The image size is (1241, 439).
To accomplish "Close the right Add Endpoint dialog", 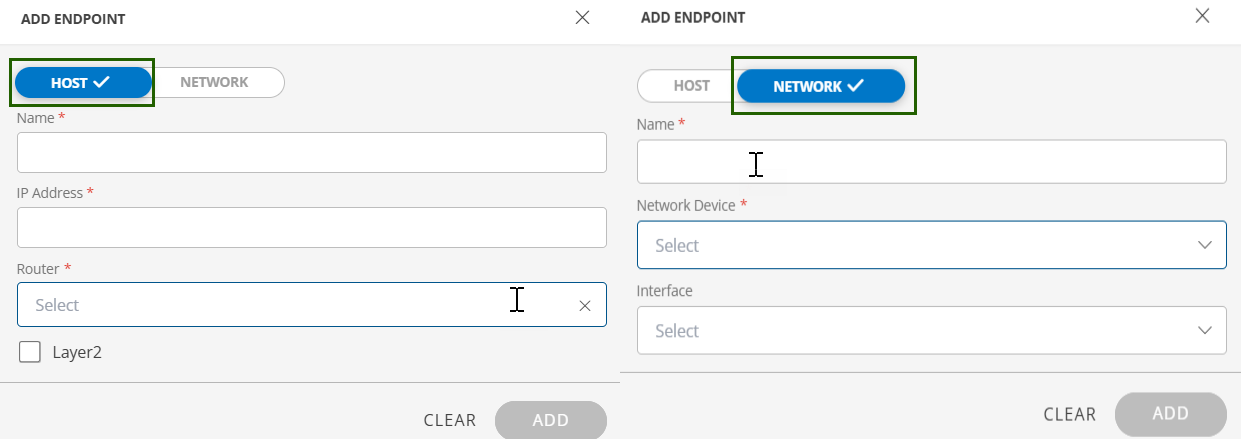I will 1202,15.
